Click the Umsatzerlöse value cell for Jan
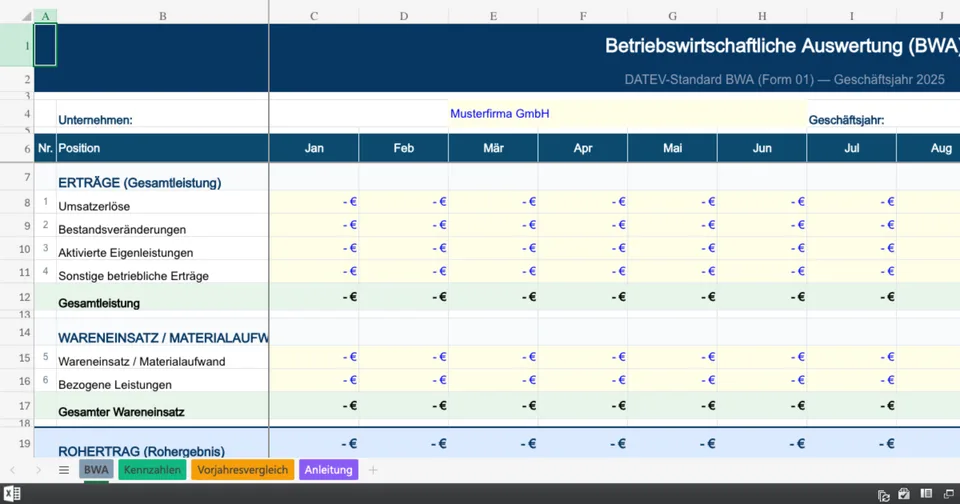 [314, 202]
